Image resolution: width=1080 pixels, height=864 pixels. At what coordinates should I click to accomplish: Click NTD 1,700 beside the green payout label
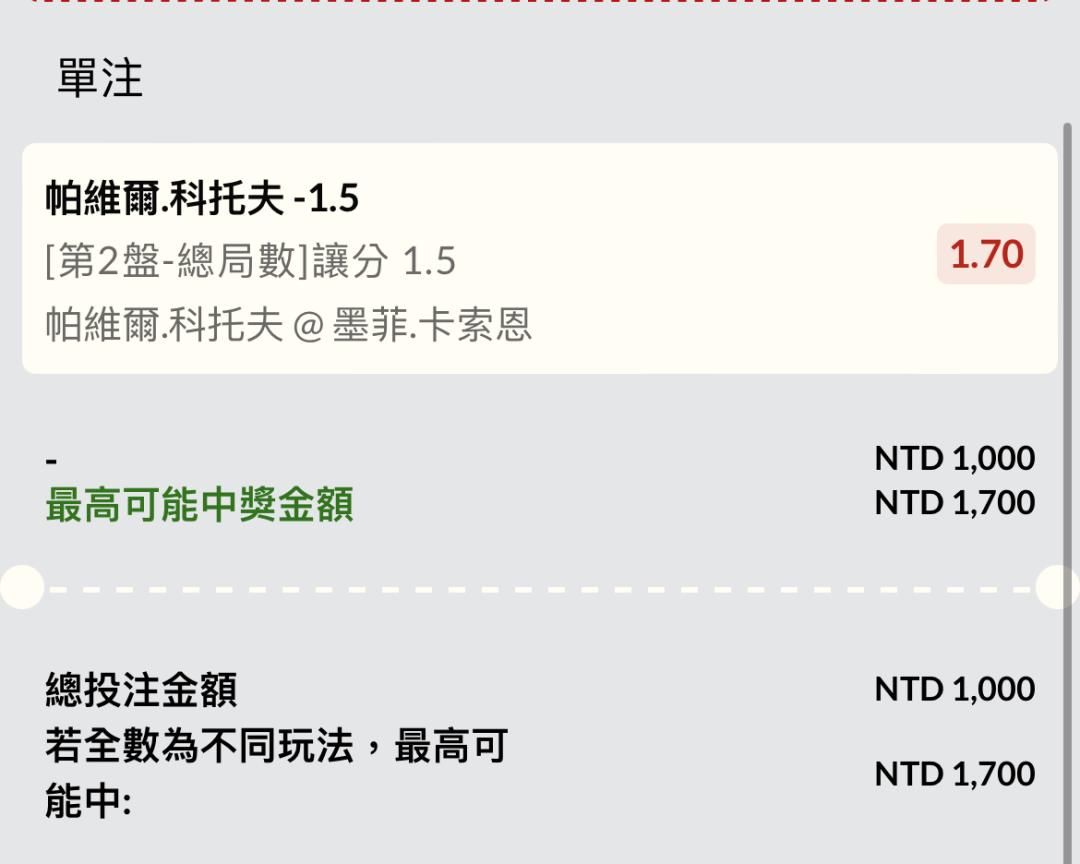(x=954, y=502)
